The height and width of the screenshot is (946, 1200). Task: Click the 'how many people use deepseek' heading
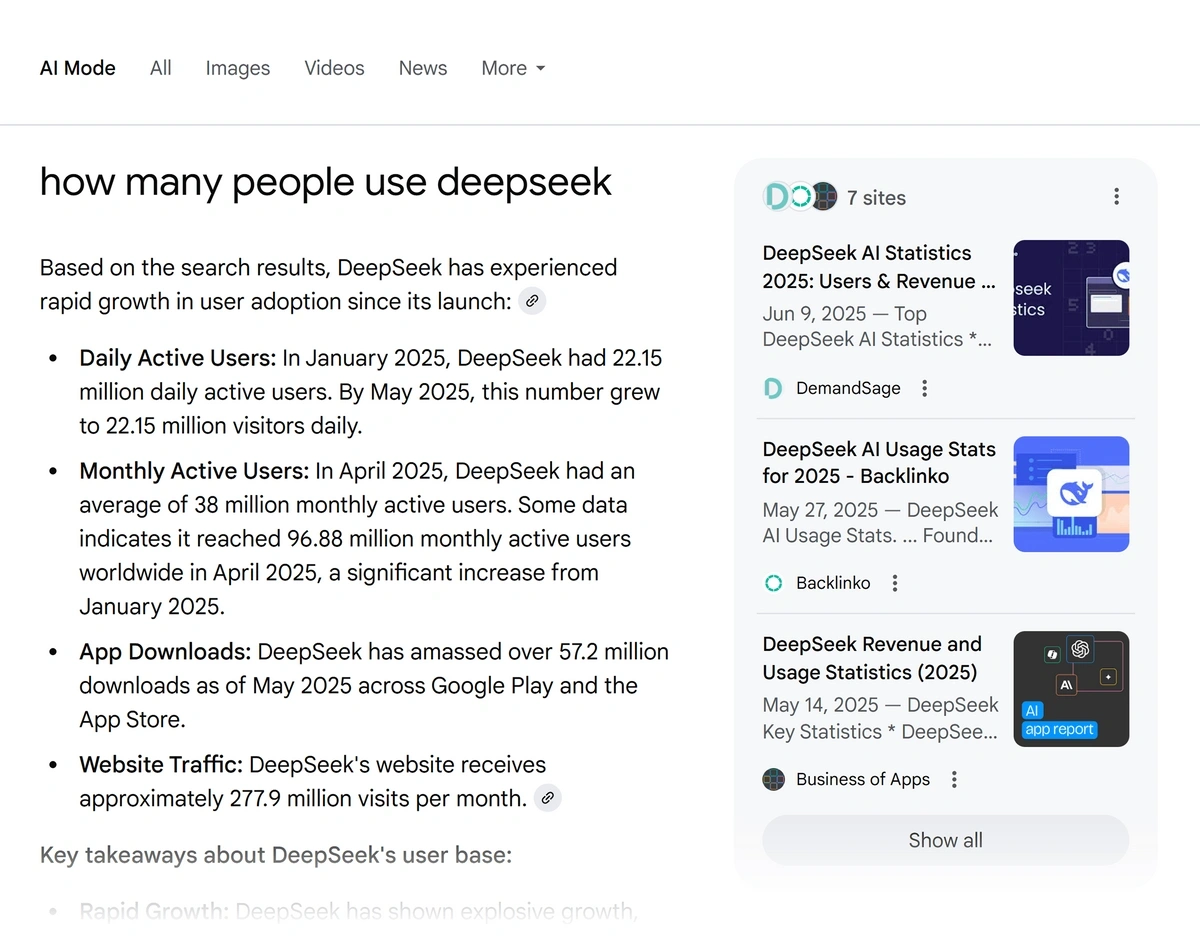point(326,182)
